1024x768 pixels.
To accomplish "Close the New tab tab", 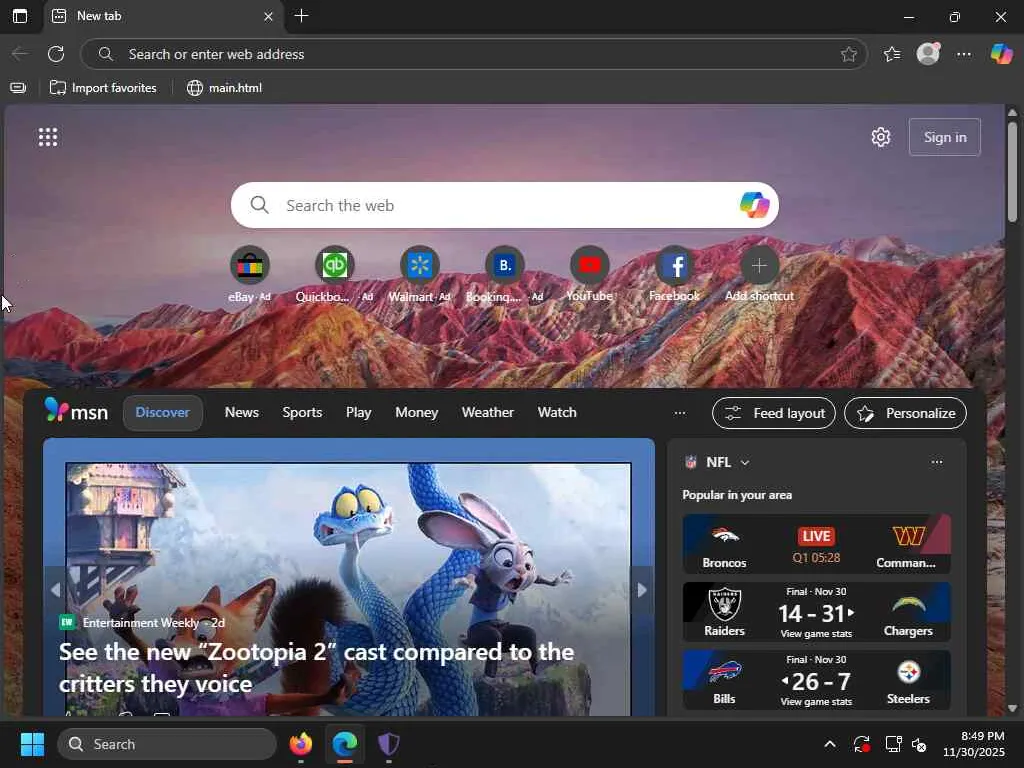I will (x=268, y=16).
